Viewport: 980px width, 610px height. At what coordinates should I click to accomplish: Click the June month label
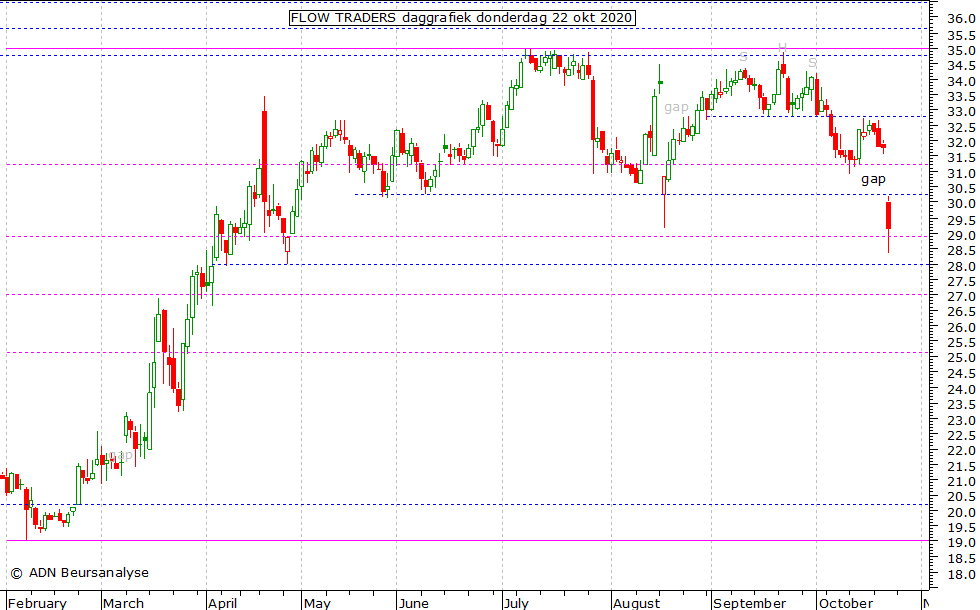413,603
